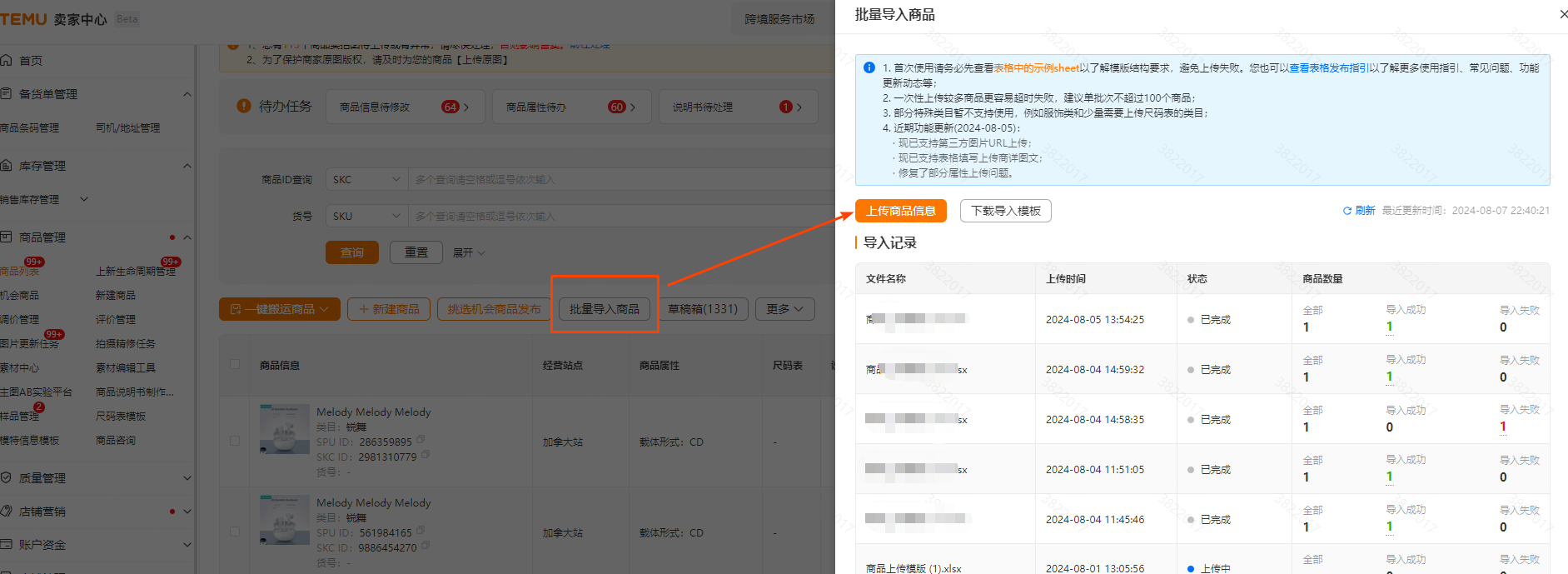Click the 首页 home icon in sidebar
1568x574 pixels.
click(x=7, y=60)
